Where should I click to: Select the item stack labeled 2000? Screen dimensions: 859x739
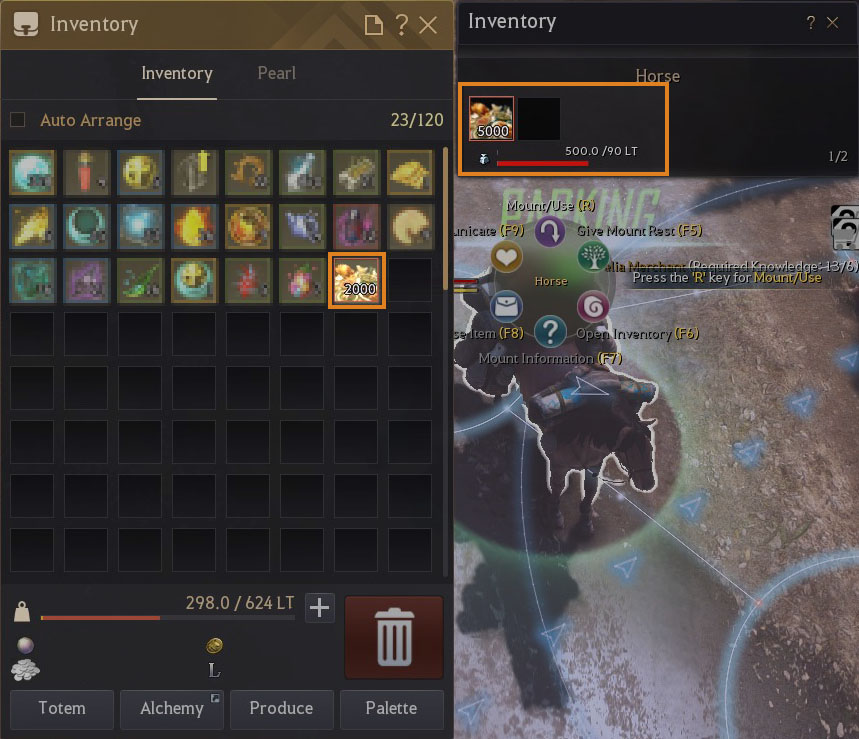click(x=357, y=280)
